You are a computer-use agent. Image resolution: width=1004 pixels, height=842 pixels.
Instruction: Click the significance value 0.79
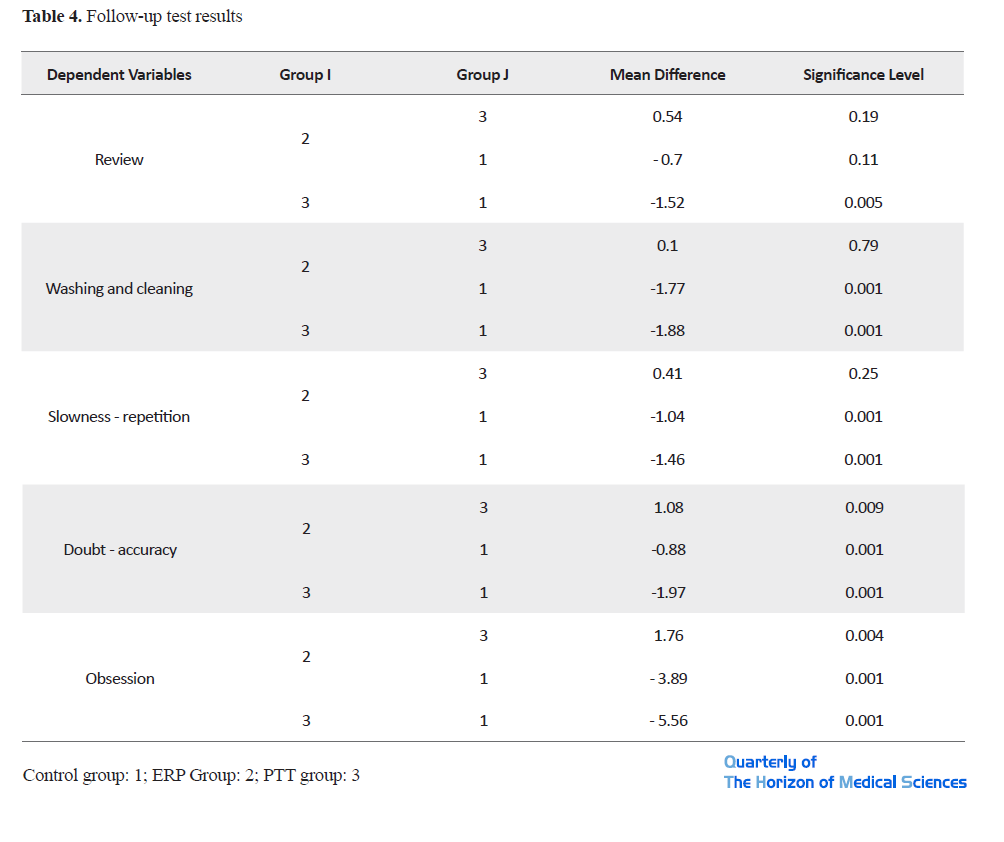click(x=863, y=246)
